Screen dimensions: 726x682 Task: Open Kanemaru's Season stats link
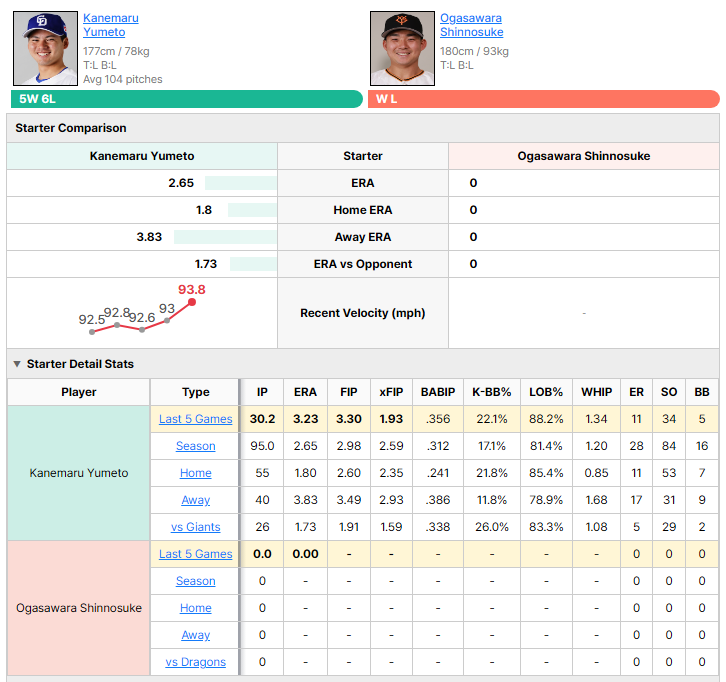(x=195, y=446)
